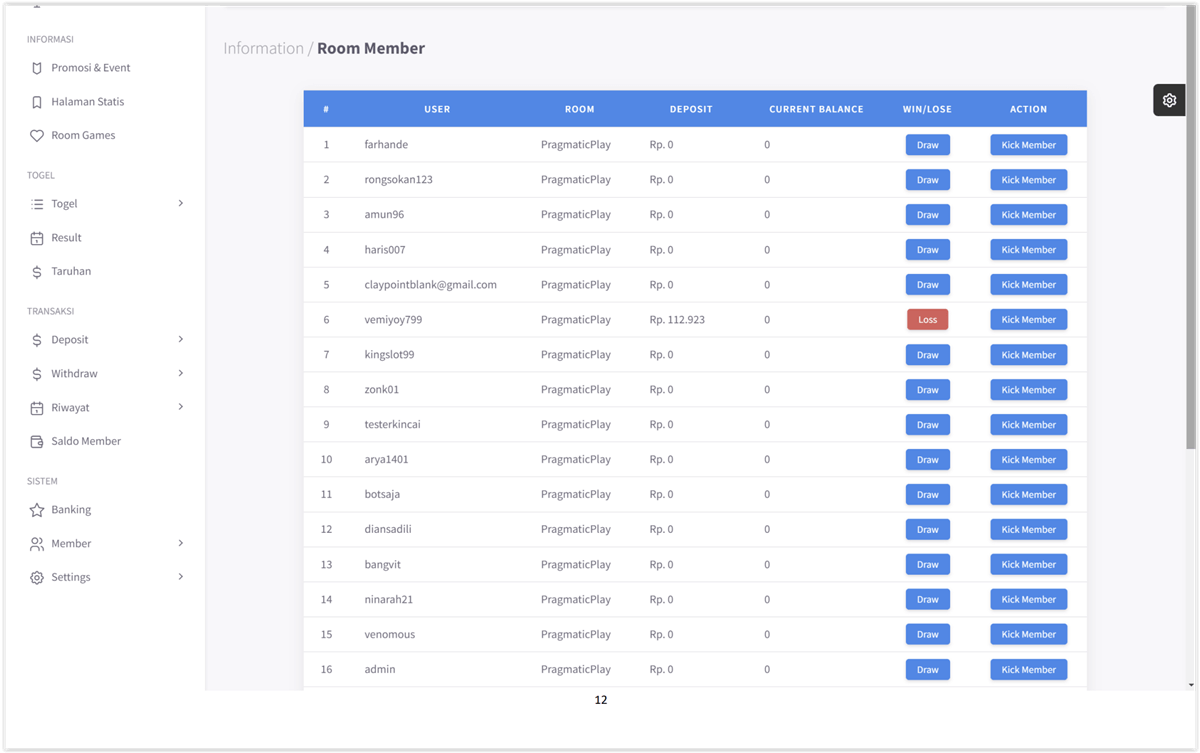This screenshot has height=753, width=1200.
Task: Open the floating settings gear panel
Action: click(x=1169, y=100)
